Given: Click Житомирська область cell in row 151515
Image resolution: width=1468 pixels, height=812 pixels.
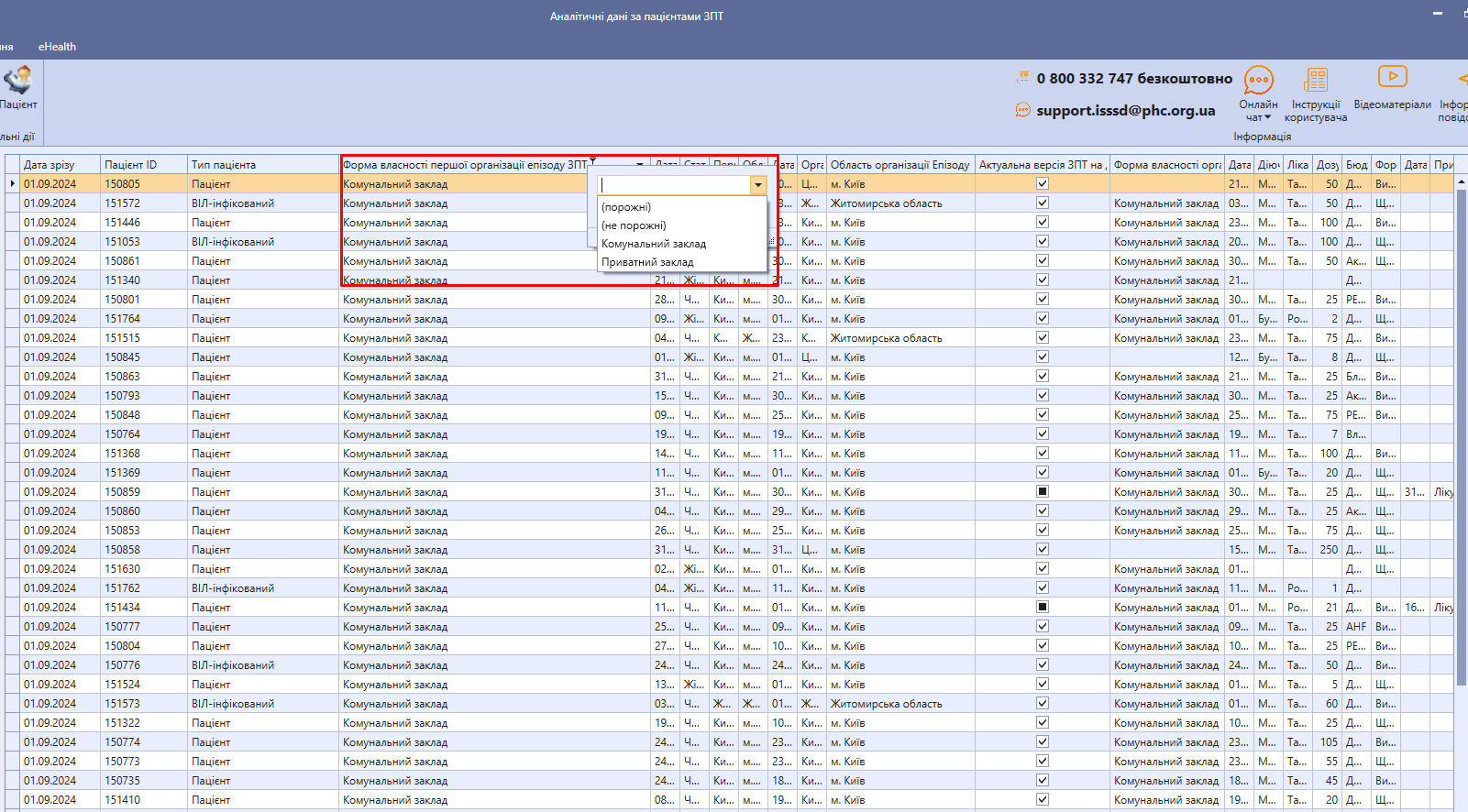Looking at the screenshot, I should click(x=900, y=338).
